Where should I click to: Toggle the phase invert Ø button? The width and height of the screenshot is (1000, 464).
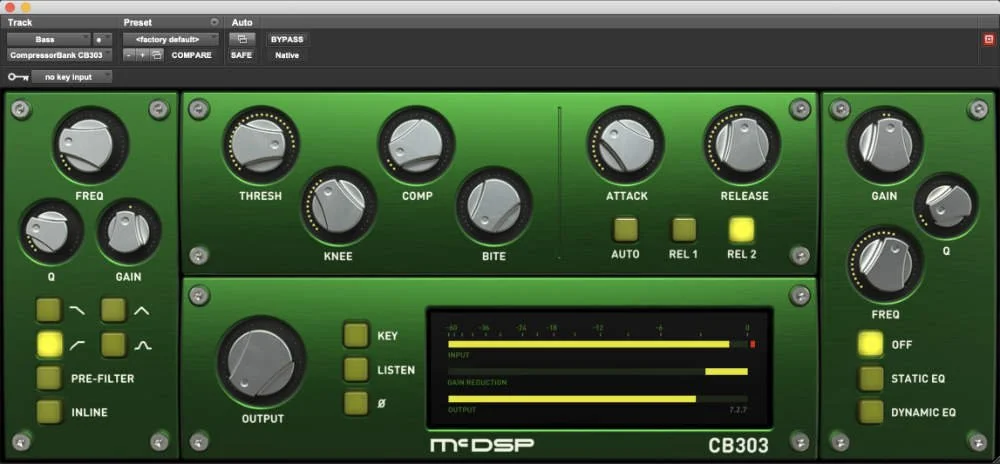(x=356, y=403)
